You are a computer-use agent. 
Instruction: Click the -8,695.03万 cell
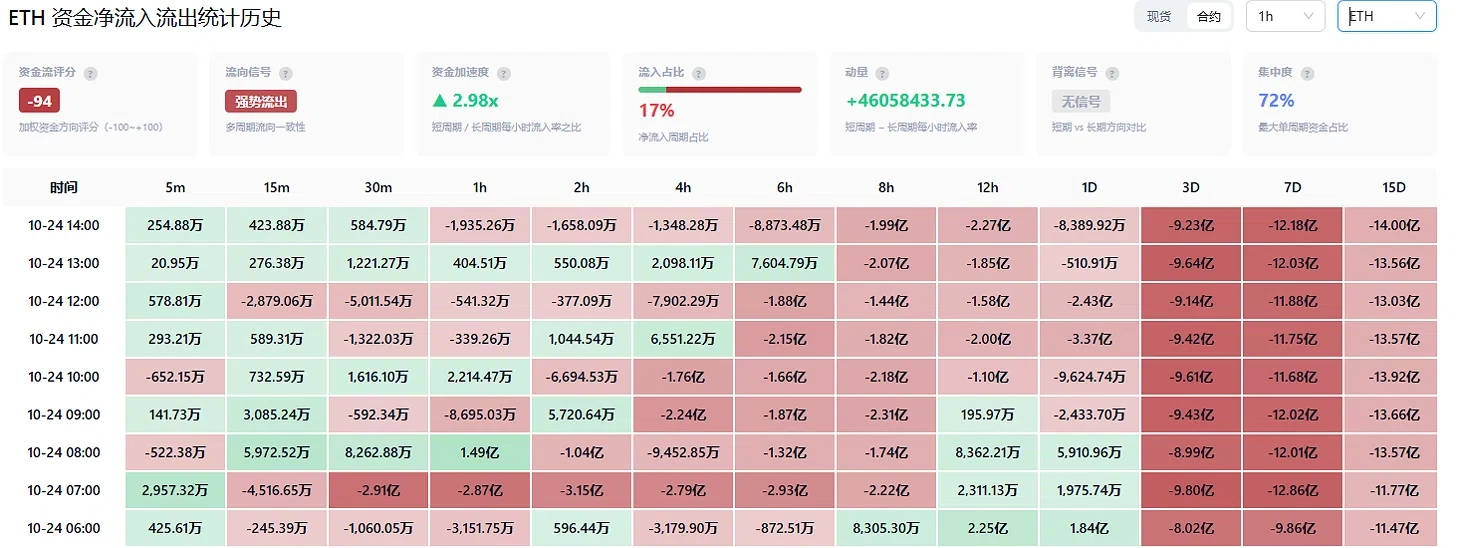click(480, 414)
